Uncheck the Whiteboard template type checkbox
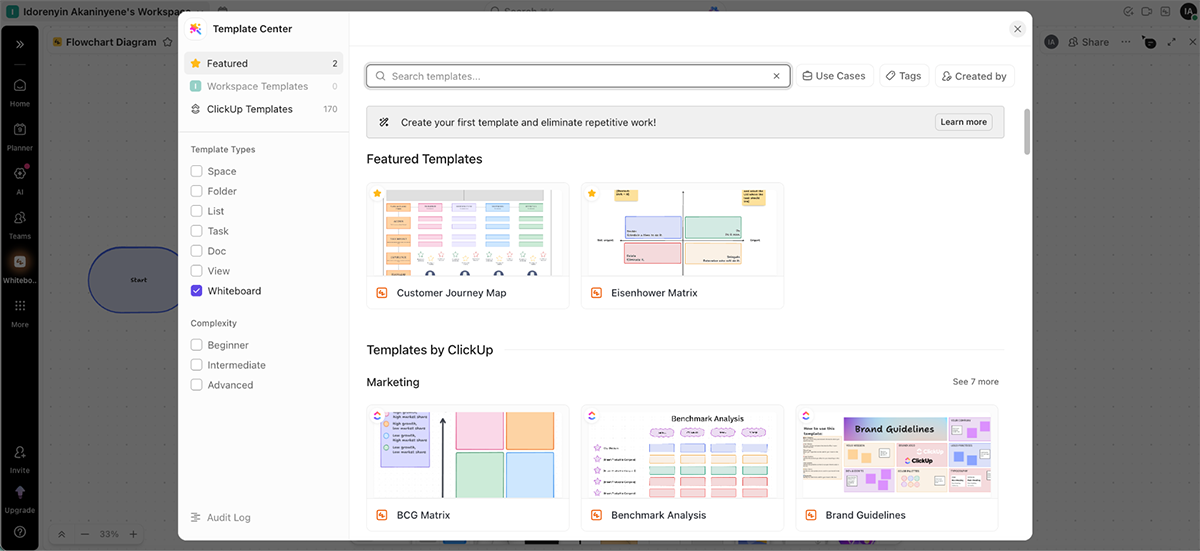Viewport: 1200px width, 551px height. (197, 291)
